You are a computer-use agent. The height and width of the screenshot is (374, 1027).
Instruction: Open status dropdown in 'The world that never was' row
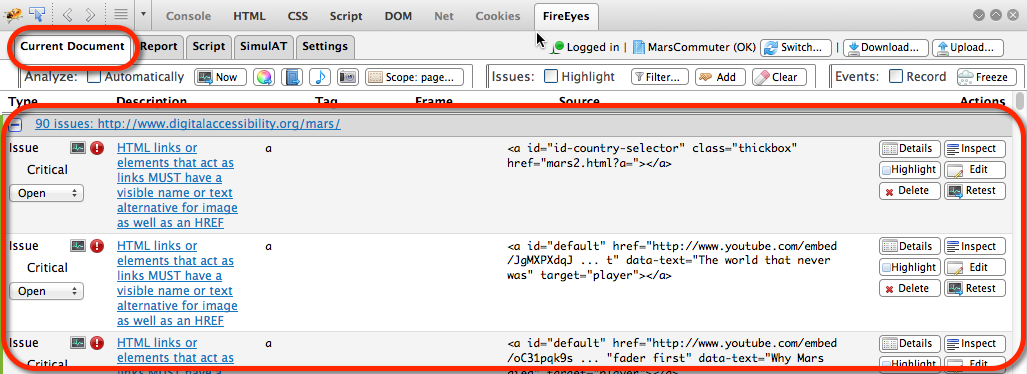click(x=47, y=291)
